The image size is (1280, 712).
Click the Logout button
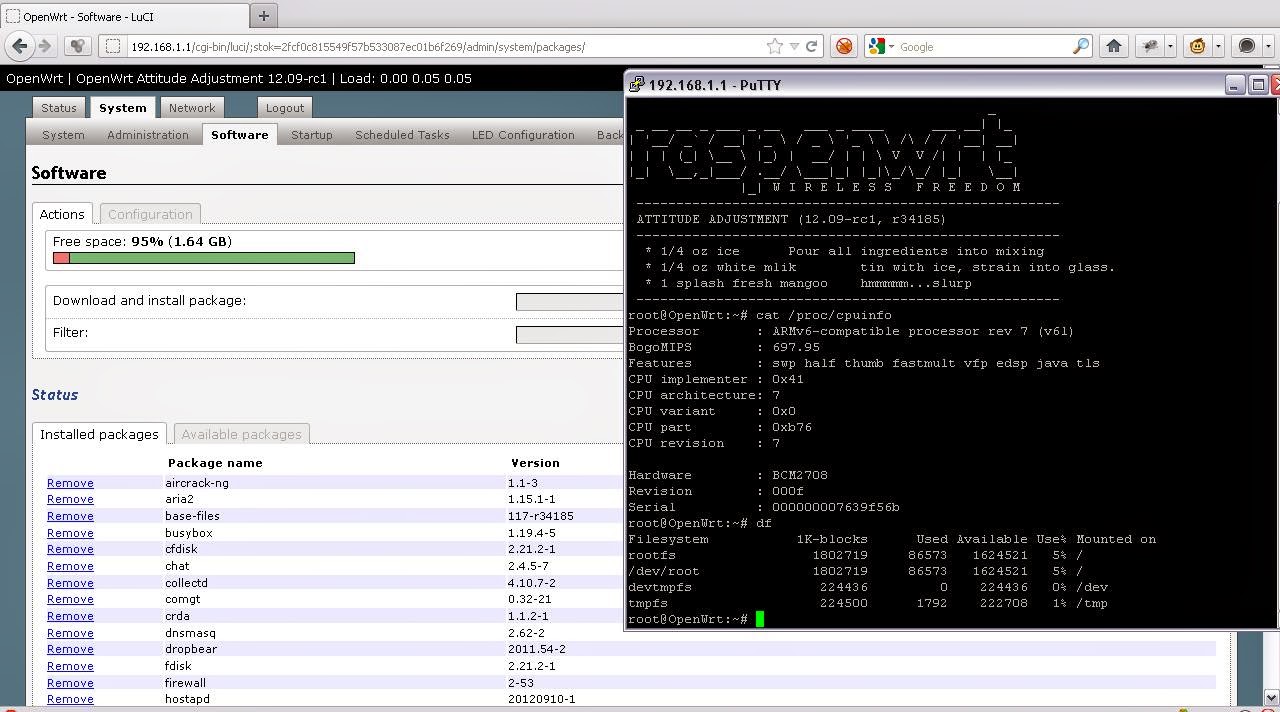coord(285,108)
